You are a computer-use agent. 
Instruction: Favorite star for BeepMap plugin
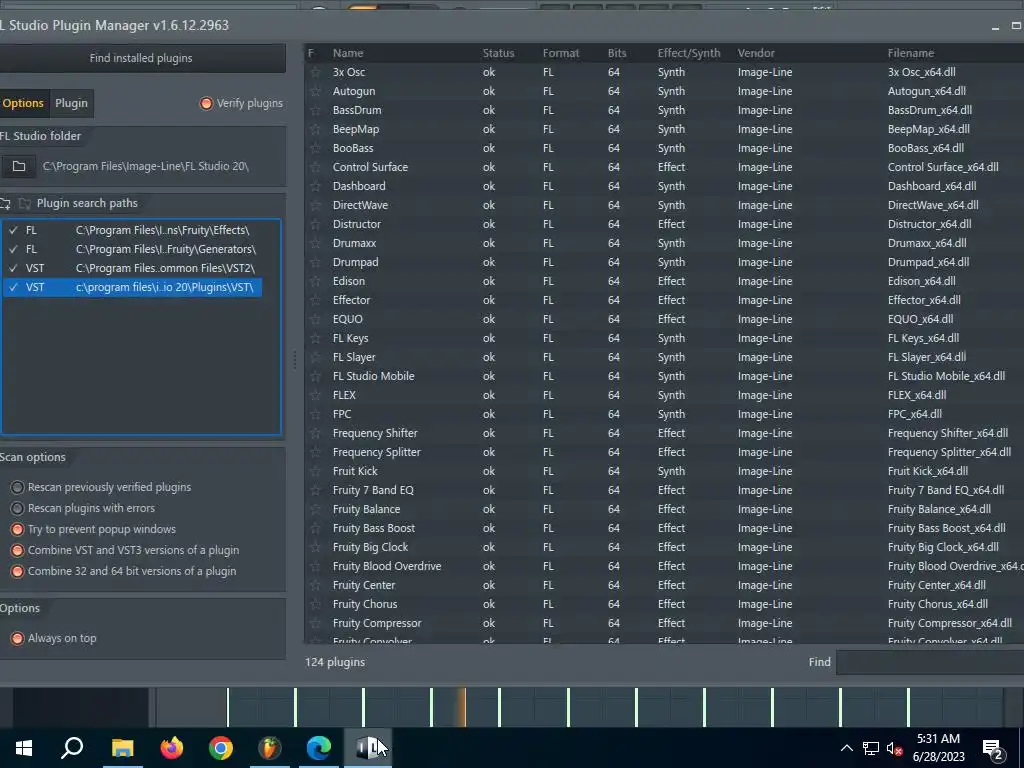(315, 129)
